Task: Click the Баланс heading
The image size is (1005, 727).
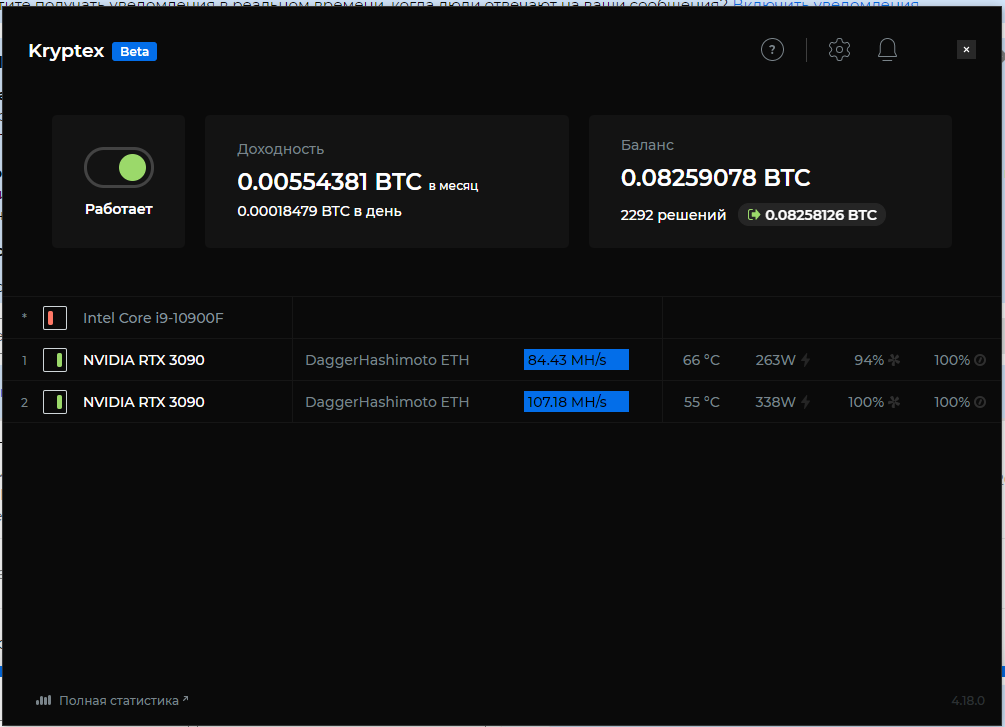Action: point(647,146)
